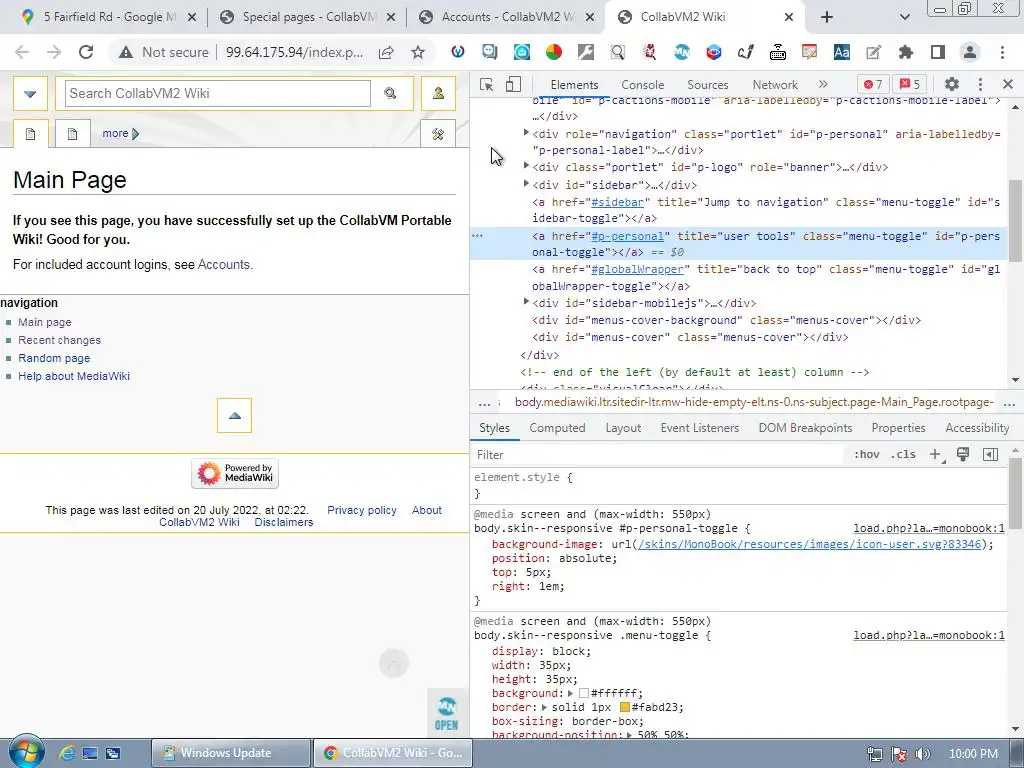Switch to the Special pages browser tab
The height and width of the screenshot is (768, 1024).
(307, 17)
